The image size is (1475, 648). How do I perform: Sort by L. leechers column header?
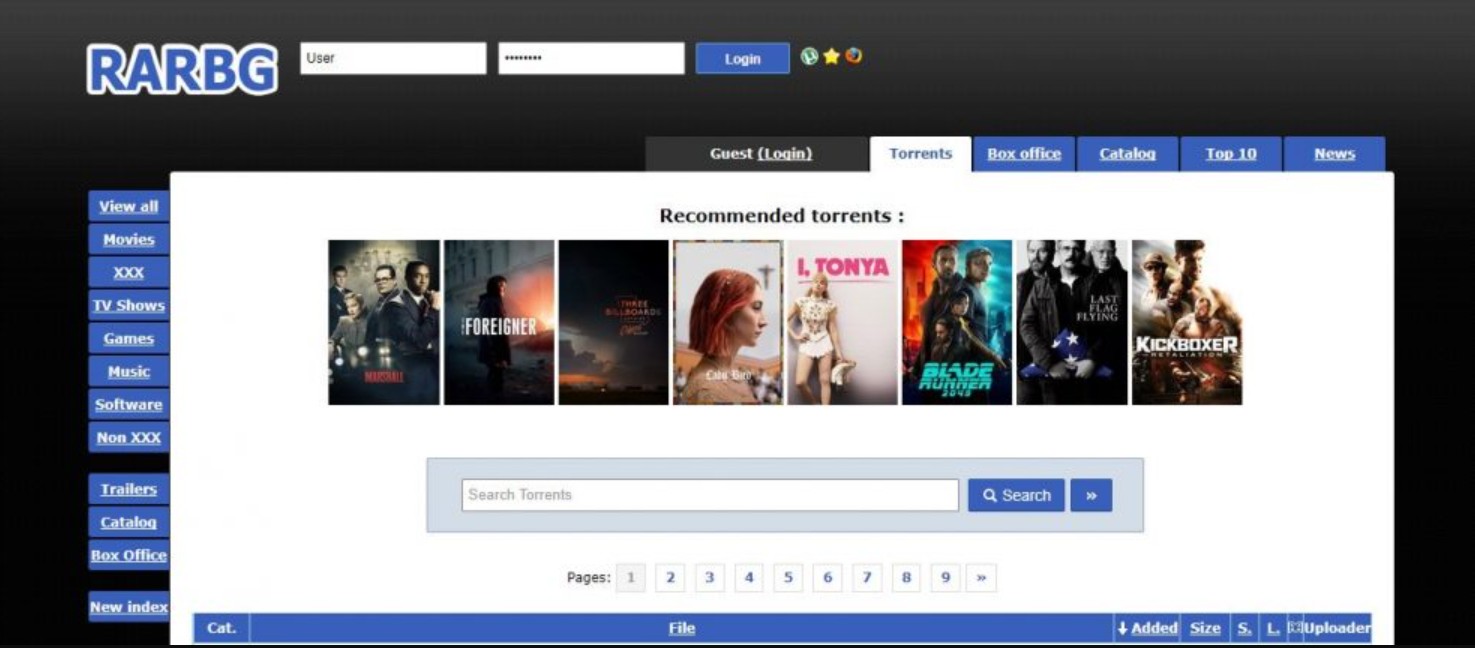click(1273, 628)
